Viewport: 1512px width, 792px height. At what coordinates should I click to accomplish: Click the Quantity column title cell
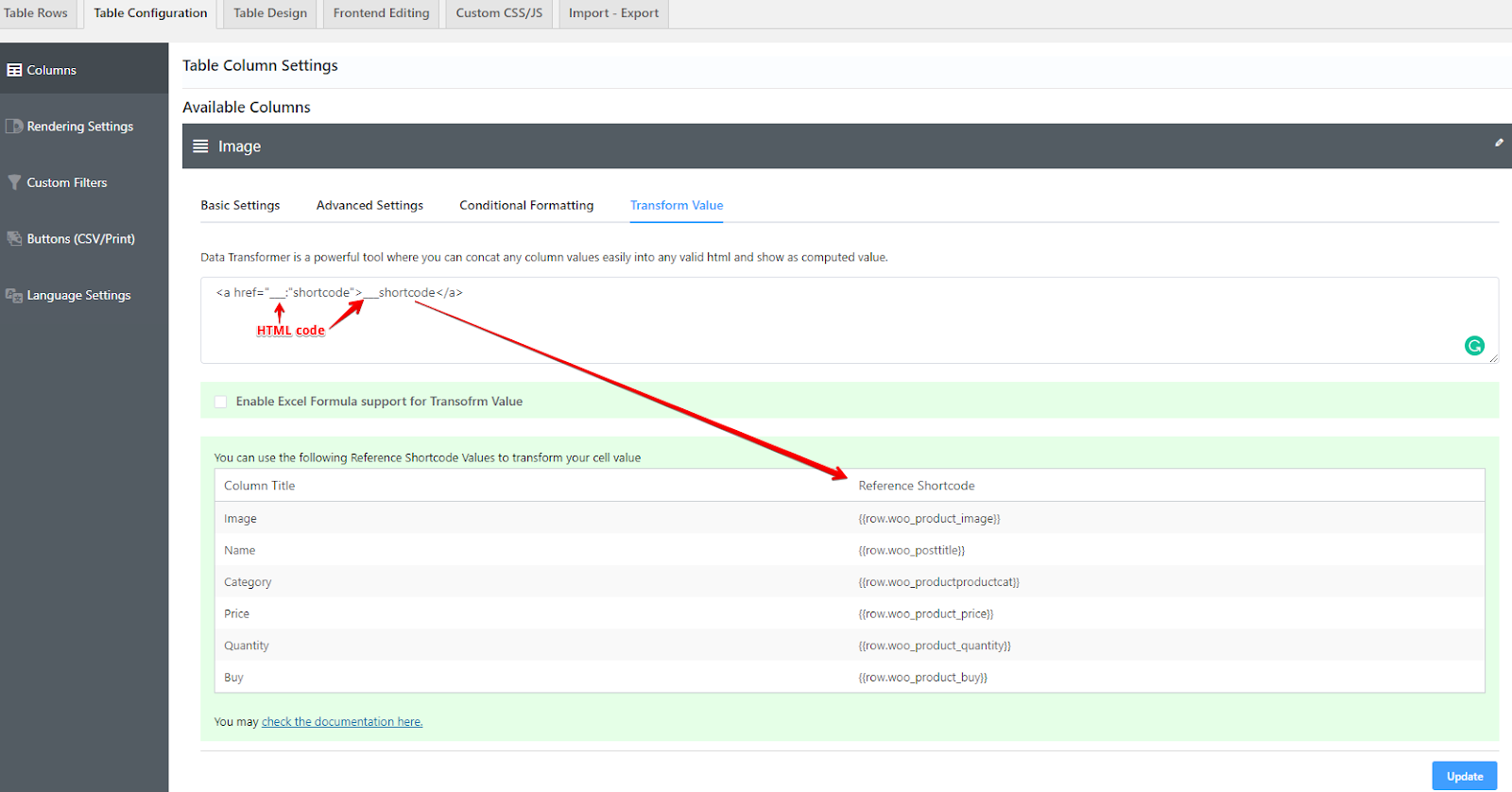(x=247, y=646)
